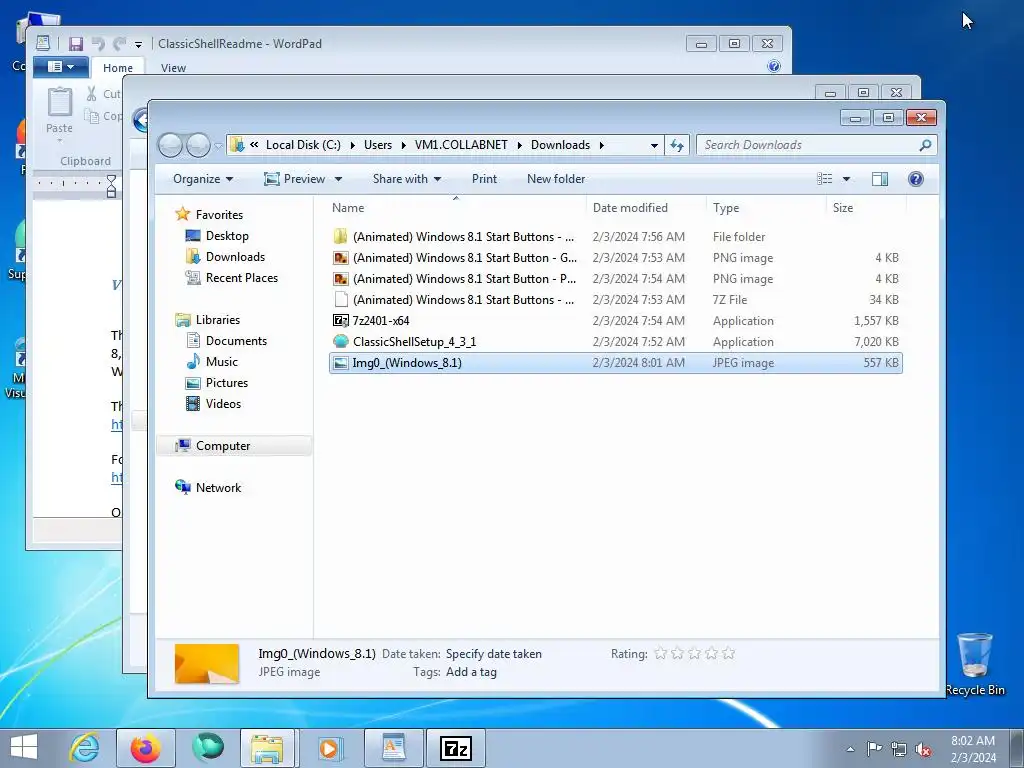Select the Img0_(Windows_8.1) file icon
1024x768 pixels.
click(340, 363)
